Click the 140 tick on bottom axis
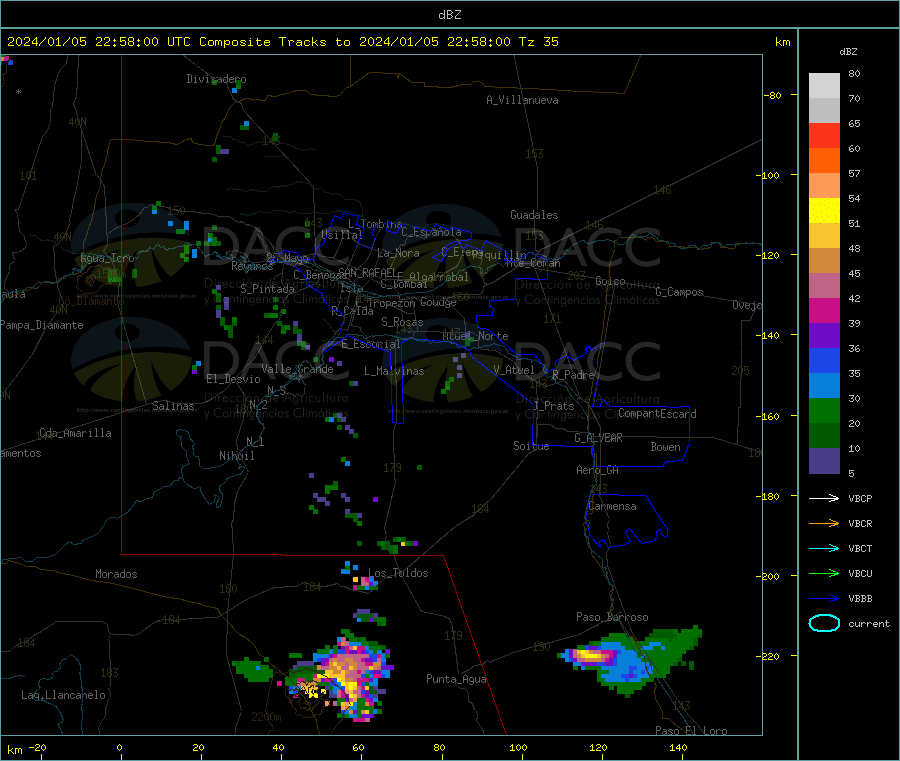The width and height of the screenshot is (900, 761). 678,747
